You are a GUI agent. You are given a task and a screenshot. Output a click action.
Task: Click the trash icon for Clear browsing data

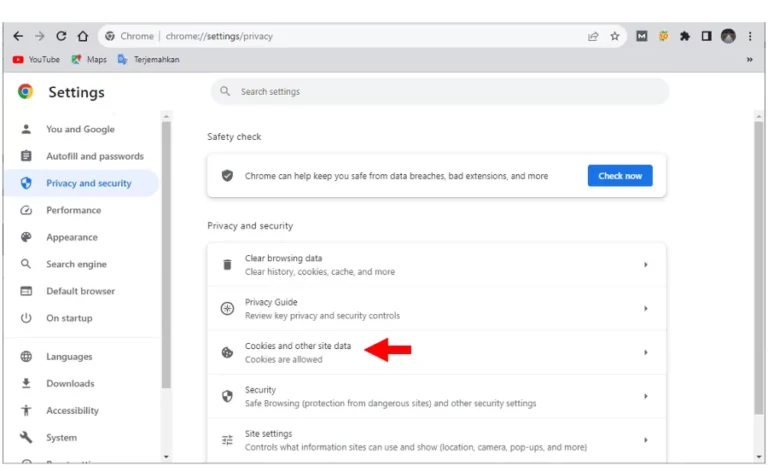pos(227,265)
